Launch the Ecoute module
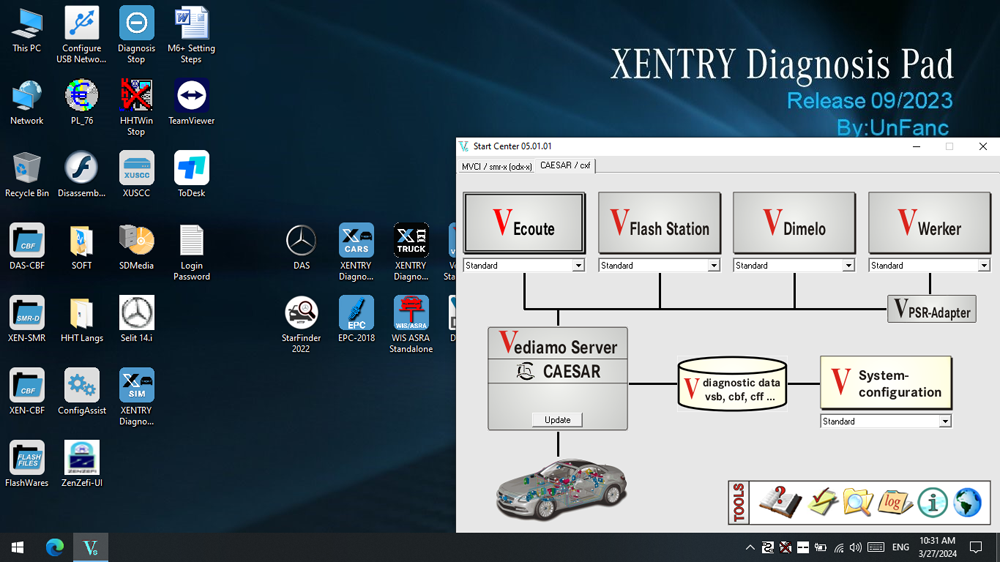The width and height of the screenshot is (1000, 562). click(524, 223)
